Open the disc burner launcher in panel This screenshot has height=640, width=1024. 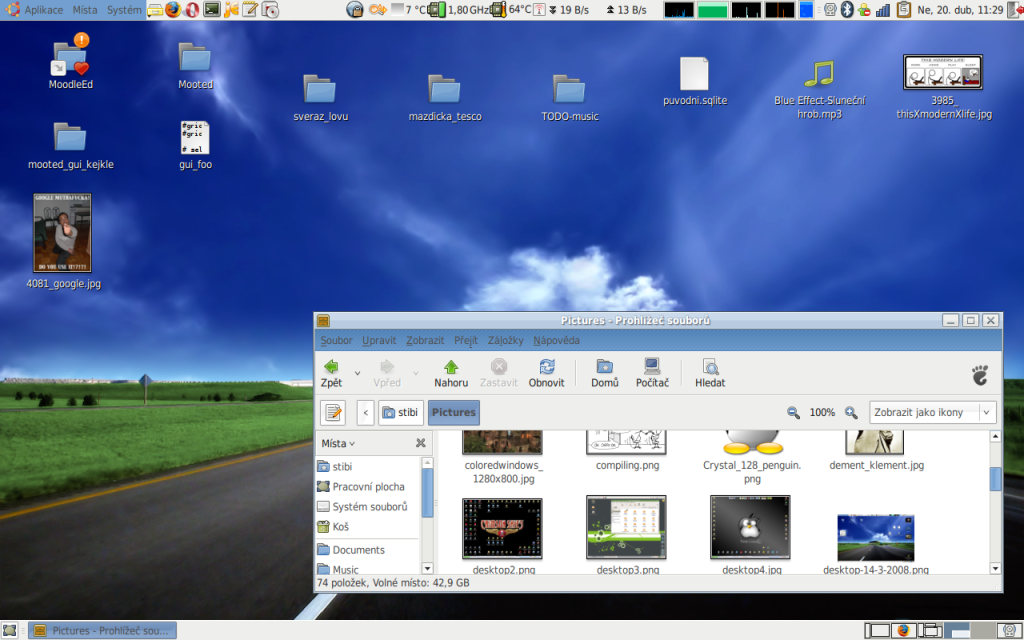coord(270,9)
